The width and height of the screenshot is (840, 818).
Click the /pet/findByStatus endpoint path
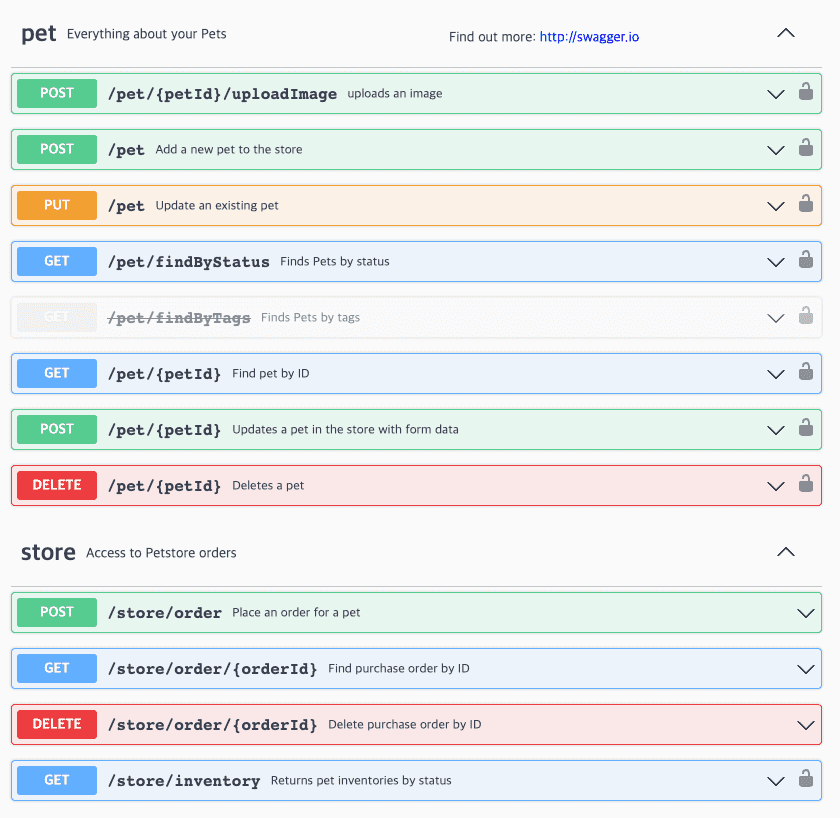pos(188,262)
